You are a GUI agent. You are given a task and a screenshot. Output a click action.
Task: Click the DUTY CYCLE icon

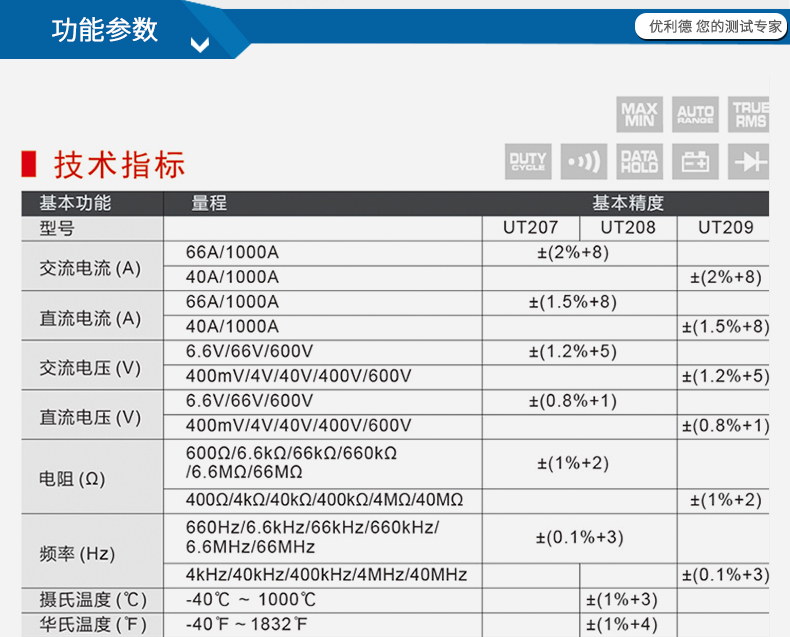528,161
